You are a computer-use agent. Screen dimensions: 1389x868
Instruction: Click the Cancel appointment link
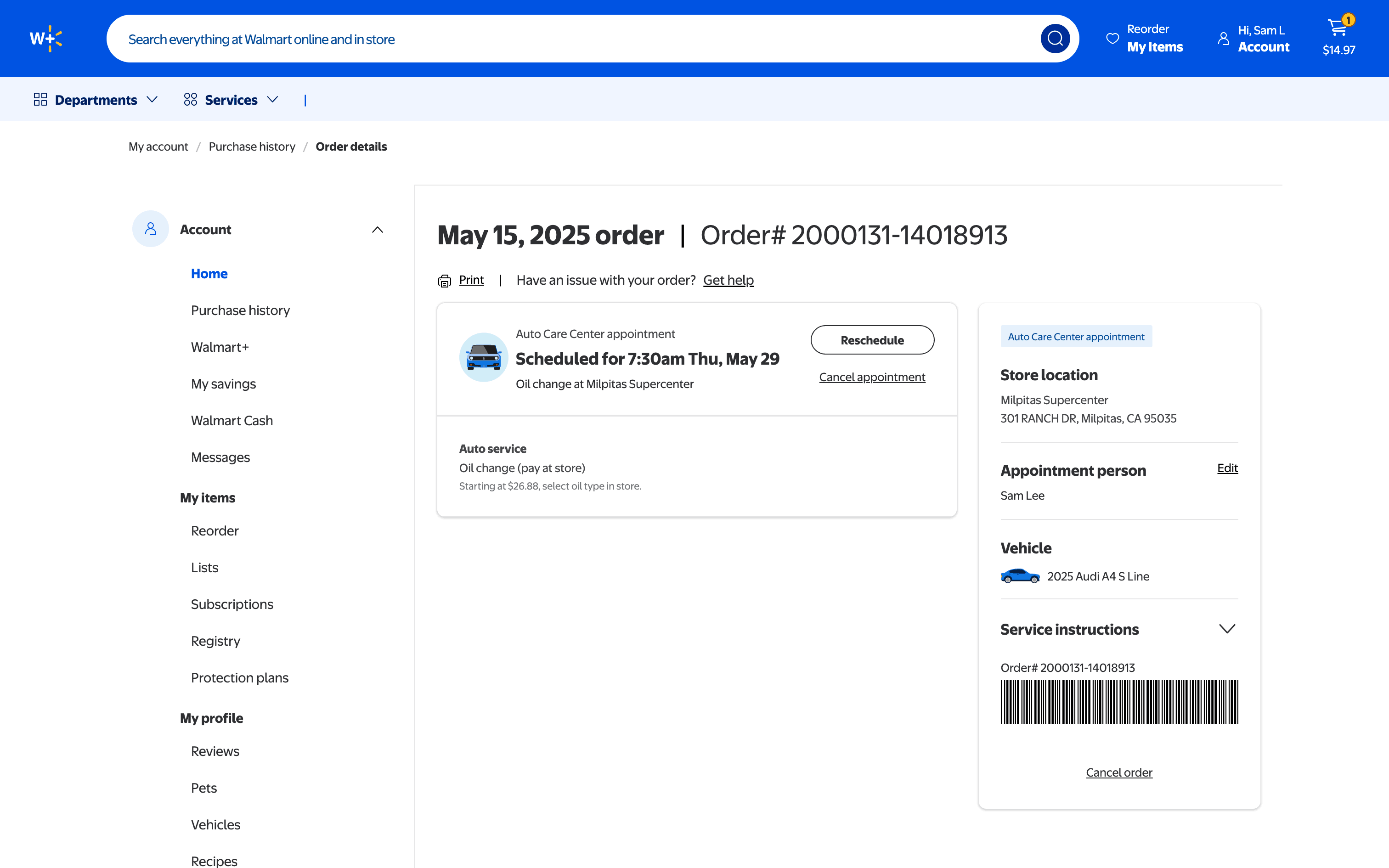(872, 377)
